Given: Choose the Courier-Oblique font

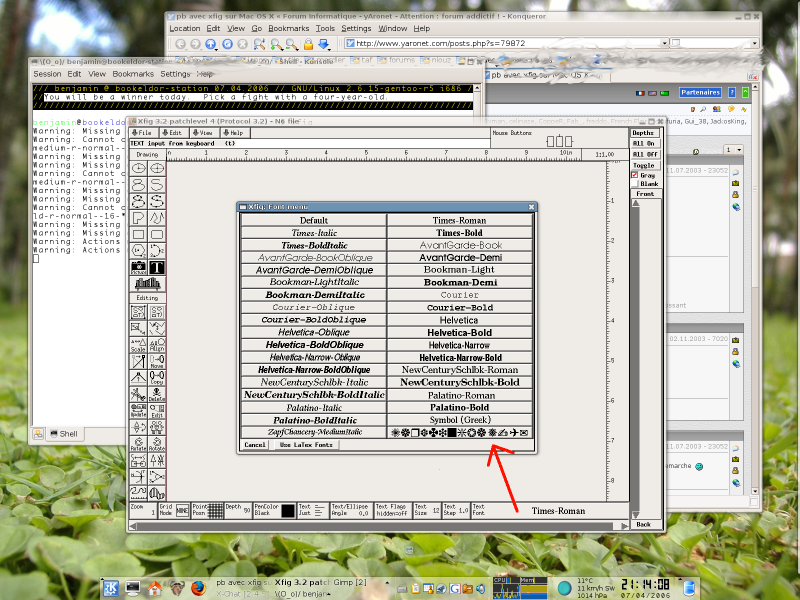Looking at the screenshot, I should coord(314,308).
